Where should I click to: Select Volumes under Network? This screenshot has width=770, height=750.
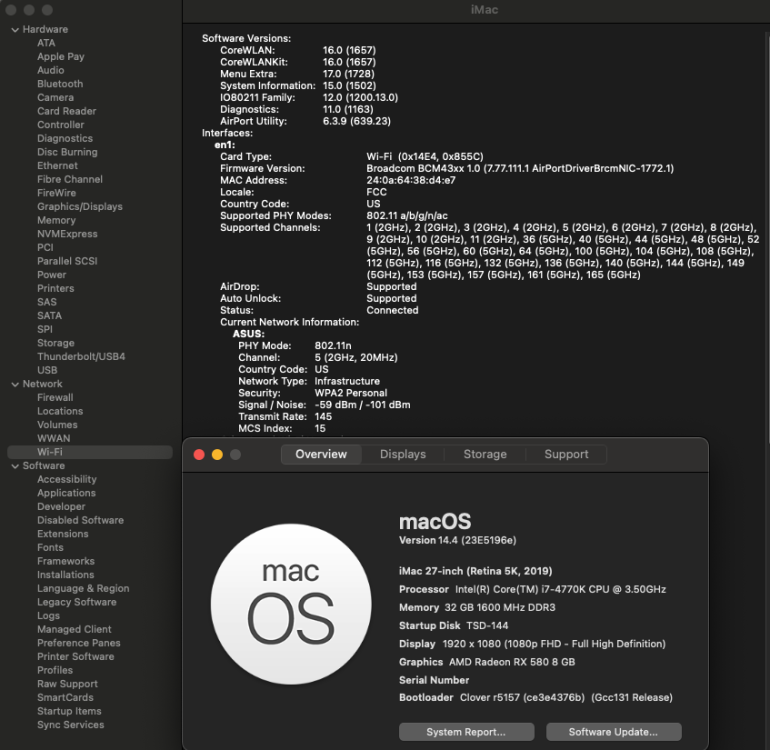57,424
